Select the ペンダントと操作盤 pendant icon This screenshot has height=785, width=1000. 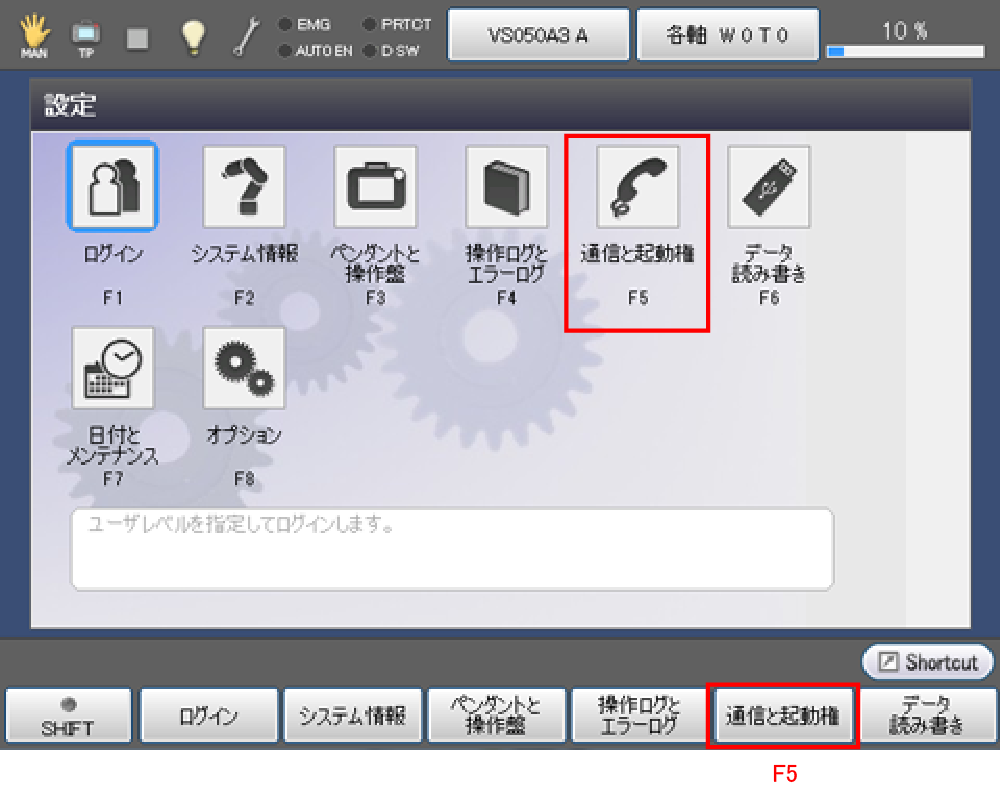click(375, 186)
